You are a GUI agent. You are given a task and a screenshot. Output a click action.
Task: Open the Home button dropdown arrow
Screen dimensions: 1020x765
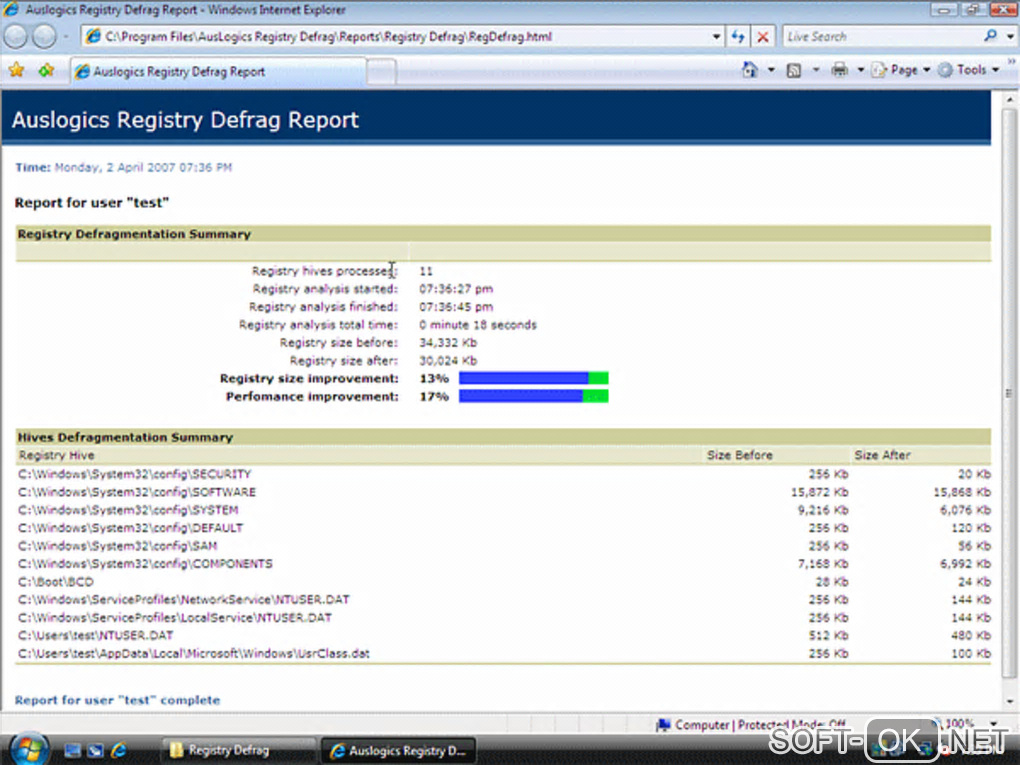pyautogui.click(x=772, y=70)
